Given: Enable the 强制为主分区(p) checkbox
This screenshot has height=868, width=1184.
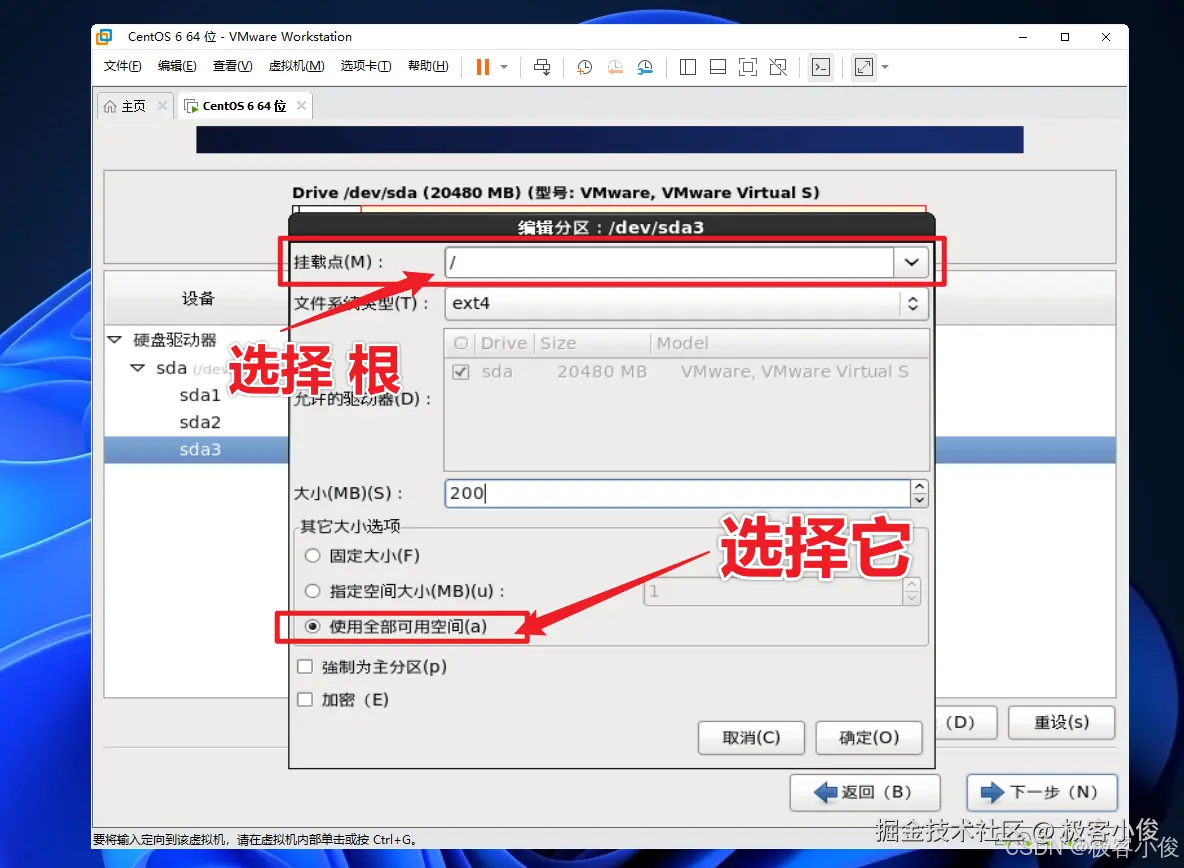Looking at the screenshot, I should click(305, 666).
